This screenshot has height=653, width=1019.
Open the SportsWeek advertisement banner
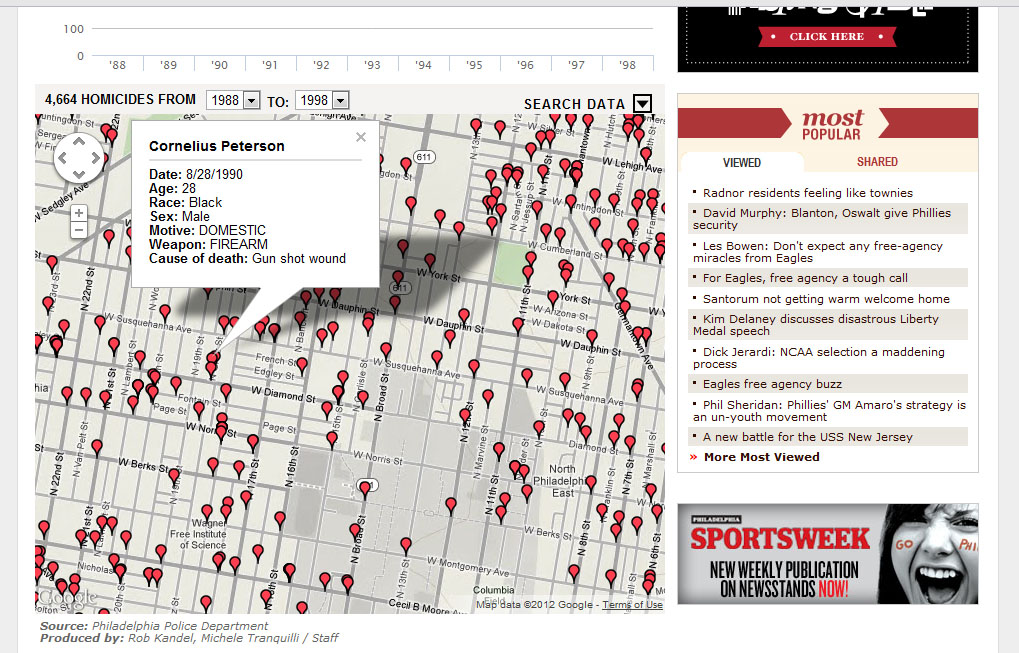click(x=827, y=553)
